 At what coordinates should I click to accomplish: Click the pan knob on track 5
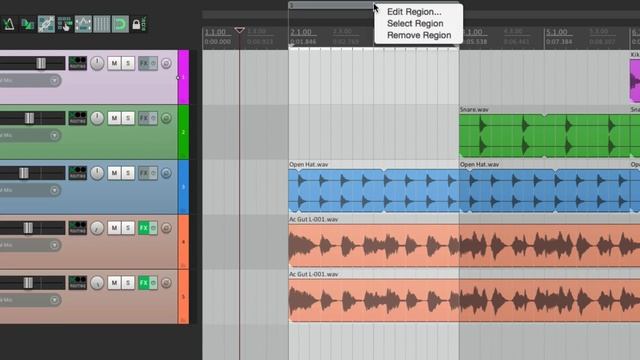(x=97, y=282)
